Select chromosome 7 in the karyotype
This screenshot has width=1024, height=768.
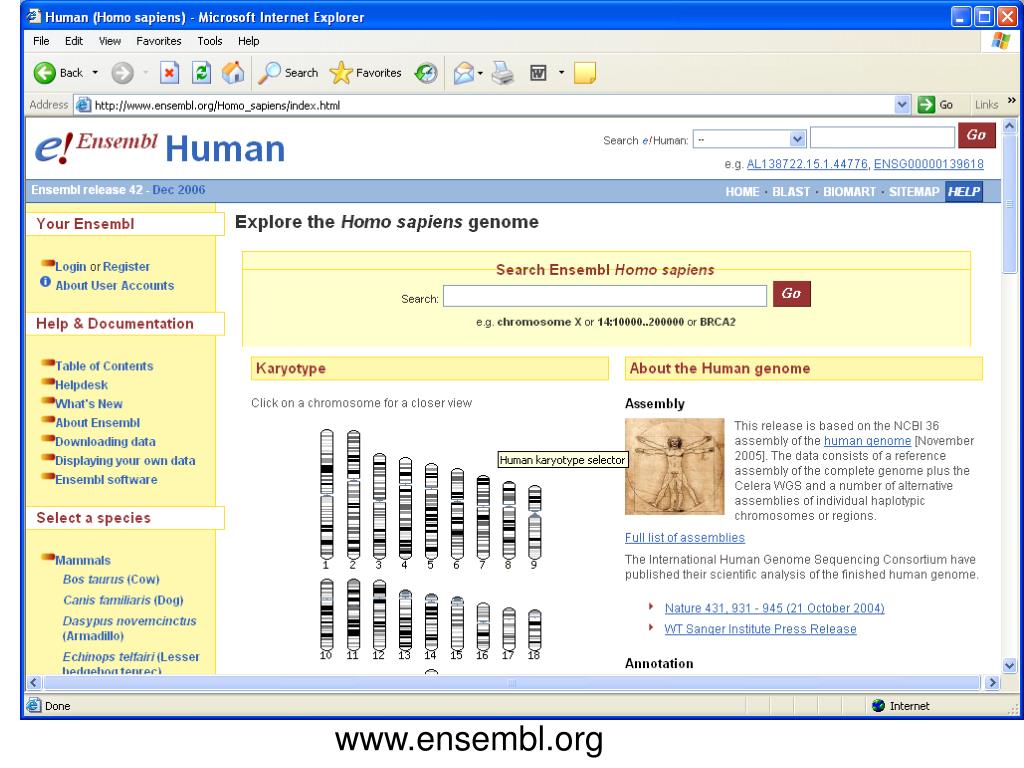pyautogui.click(x=483, y=517)
